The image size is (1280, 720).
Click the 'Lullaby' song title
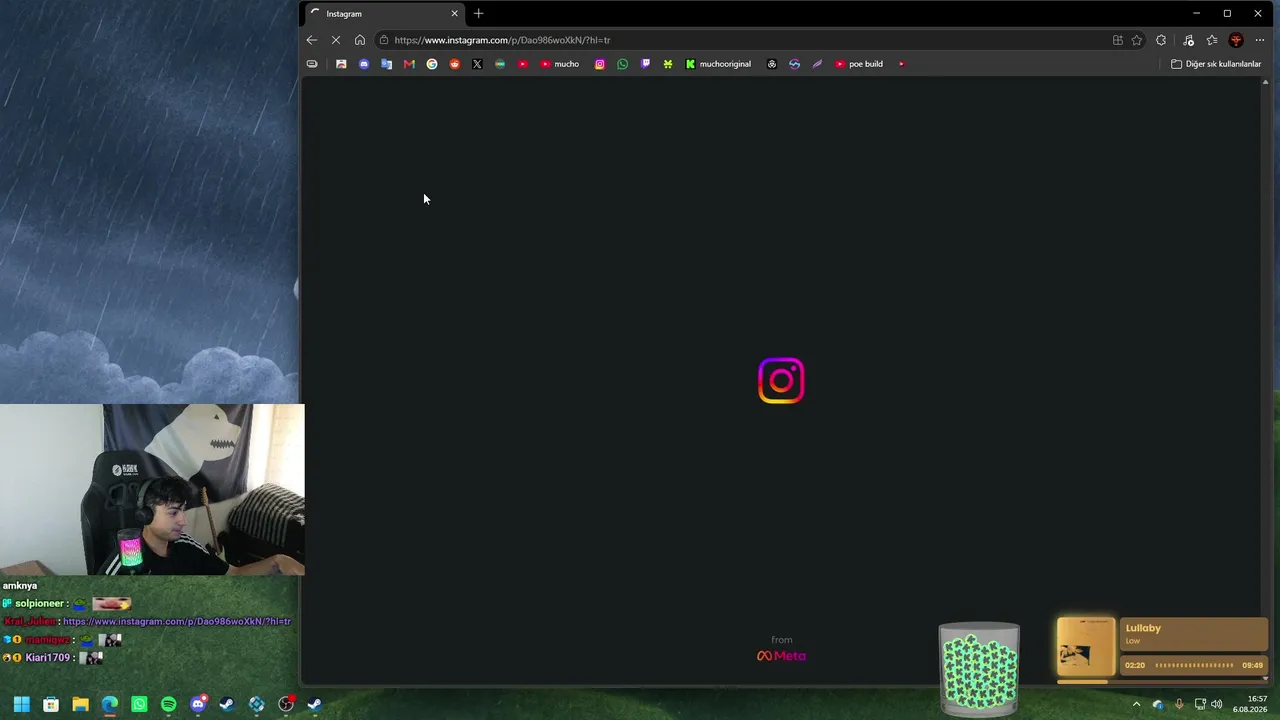point(1143,628)
